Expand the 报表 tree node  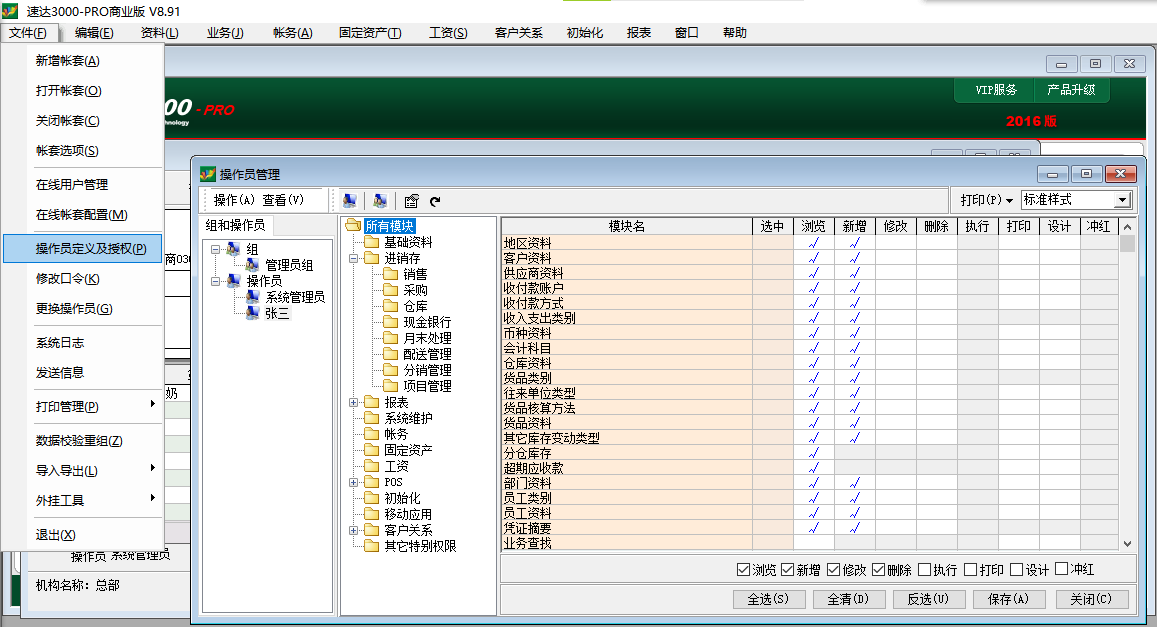pyautogui.click(x=354, y=402)
